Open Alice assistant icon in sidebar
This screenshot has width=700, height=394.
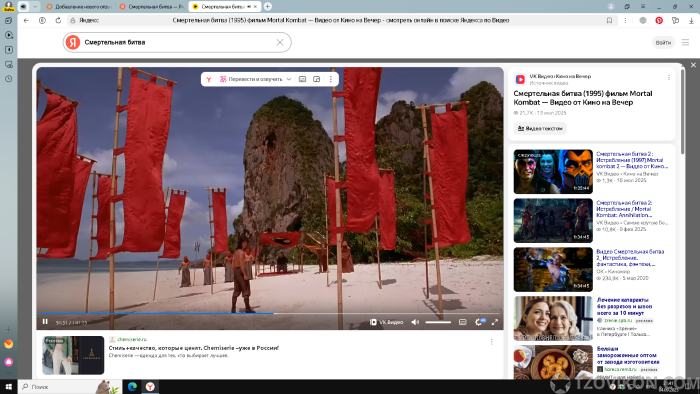8,361
